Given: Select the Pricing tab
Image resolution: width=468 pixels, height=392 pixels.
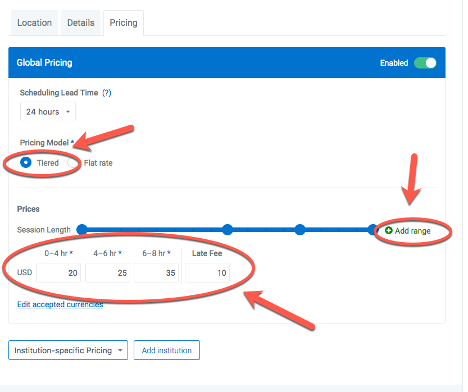Looking at the screenshot, I should pos(123,23).
